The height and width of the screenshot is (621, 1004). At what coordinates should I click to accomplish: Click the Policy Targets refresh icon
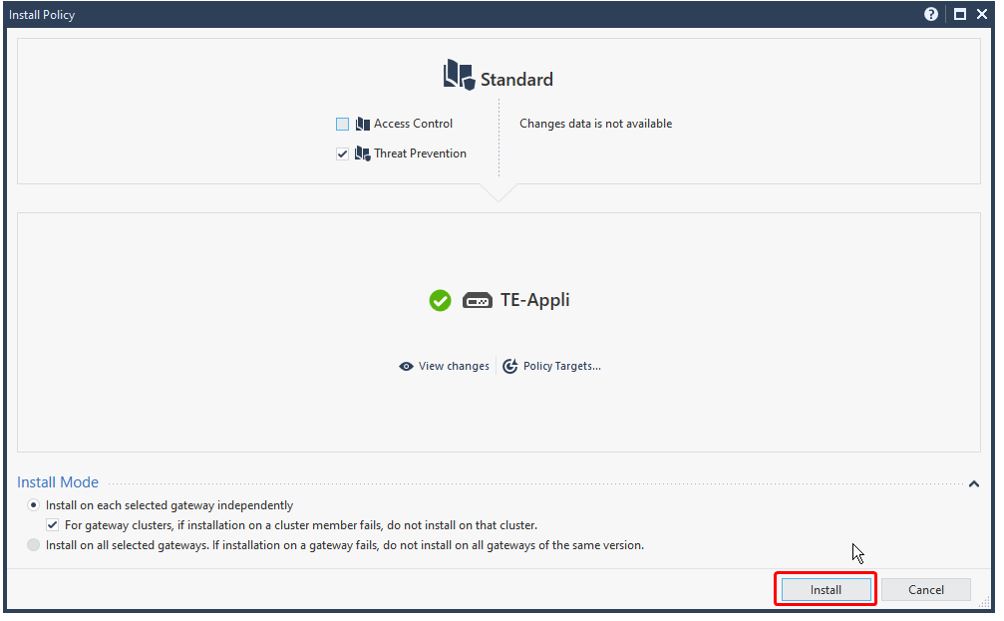[x=510, y=366]
